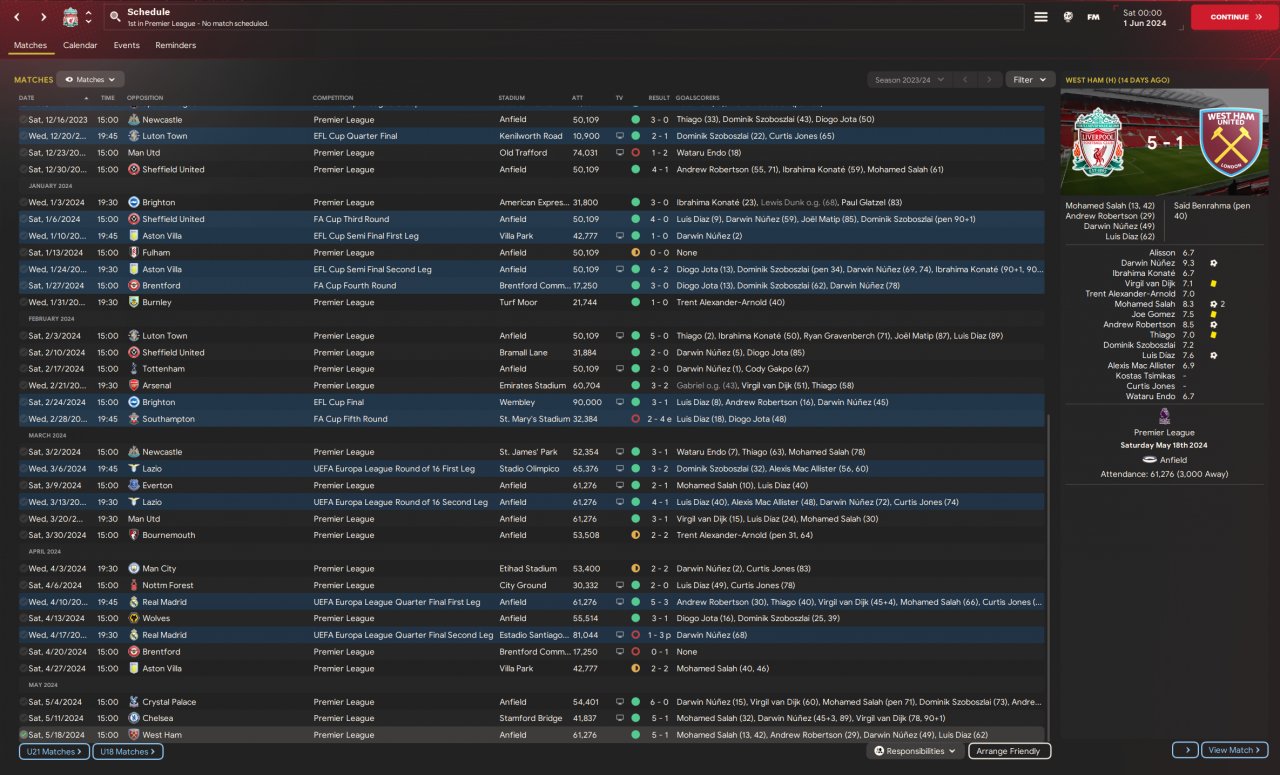The width and height of the screenshot is (1280, 775).
Task: Click the Fulham club badge
Action: [134, 253]
